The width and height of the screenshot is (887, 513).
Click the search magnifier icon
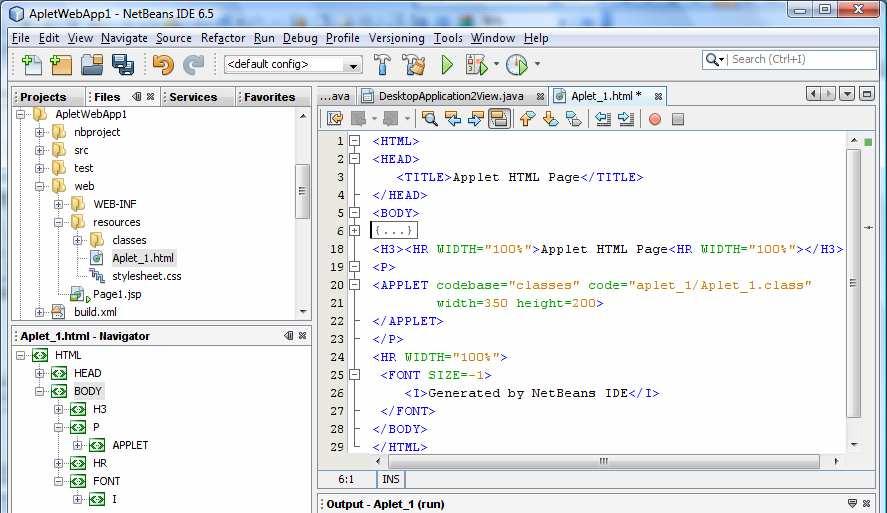(712, 59)
